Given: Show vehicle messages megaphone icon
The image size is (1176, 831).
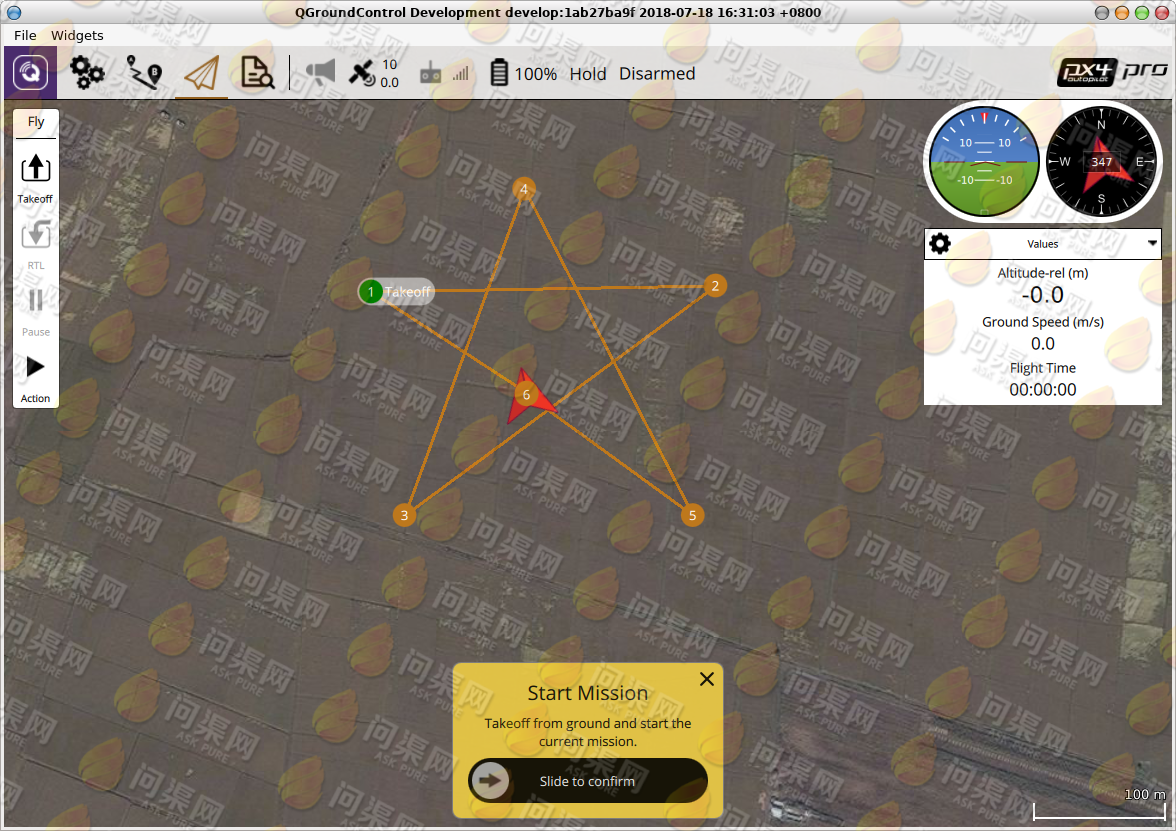Looking at the screenshot, I should [x=320, y=74].
